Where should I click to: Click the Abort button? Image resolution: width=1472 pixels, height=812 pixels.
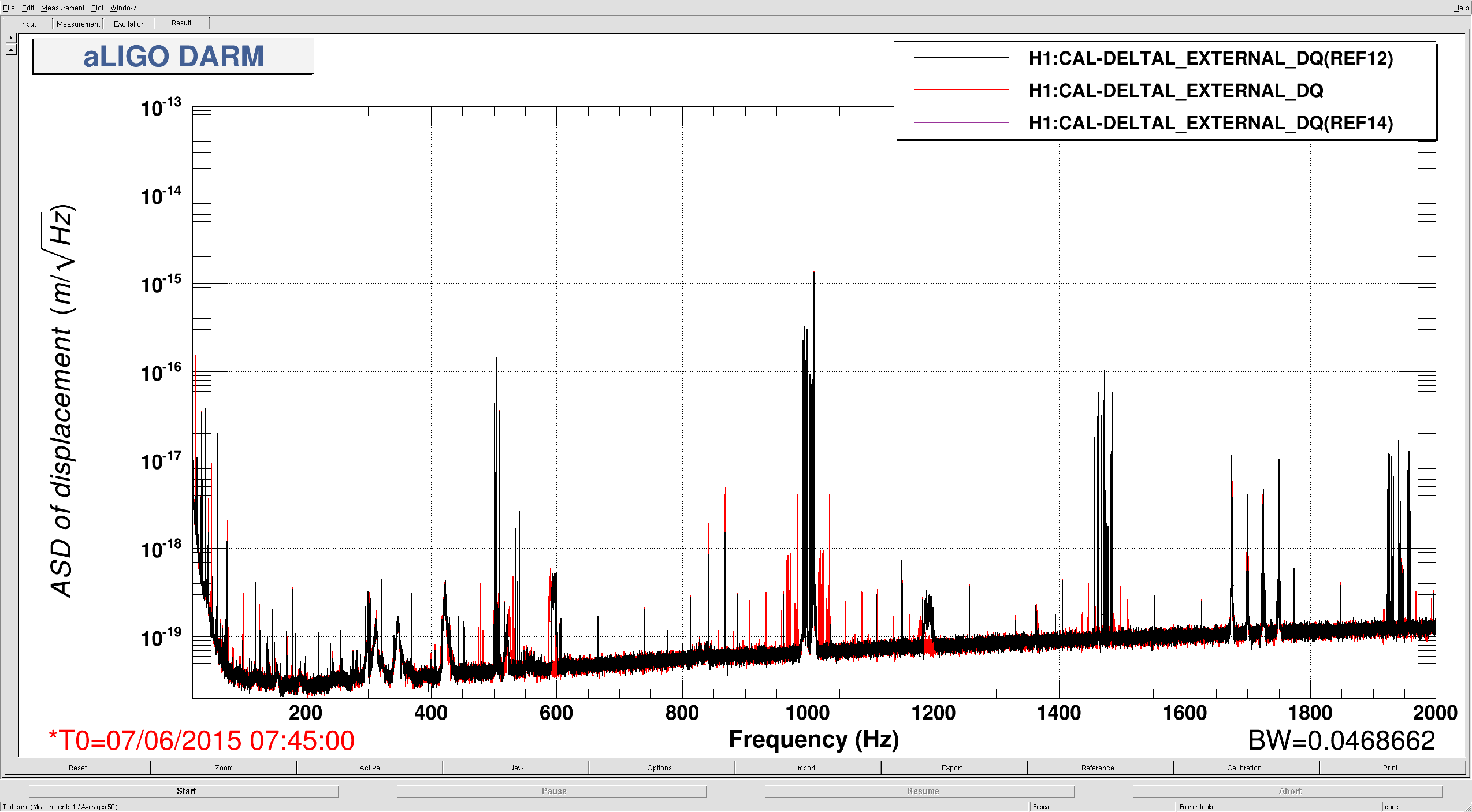[x=1288, y=791]
